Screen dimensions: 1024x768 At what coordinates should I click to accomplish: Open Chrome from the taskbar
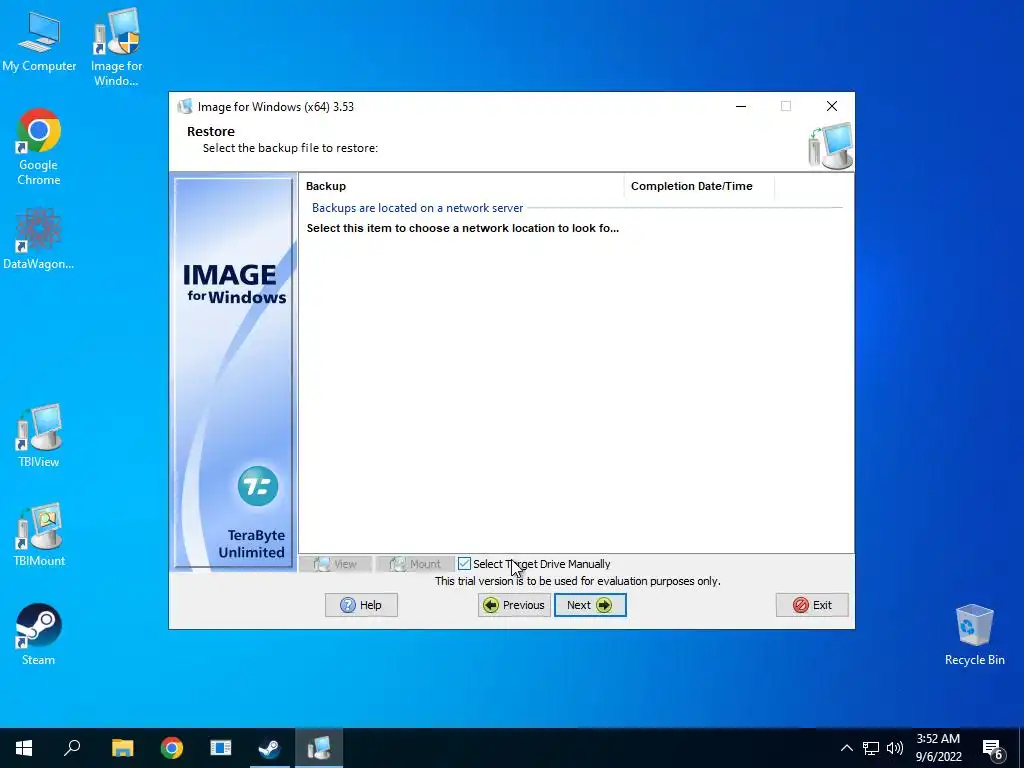click(172, 748)
